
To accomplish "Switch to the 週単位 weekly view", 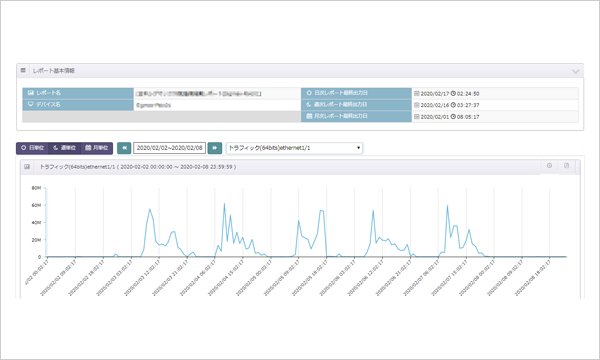I will coord(65,148).
